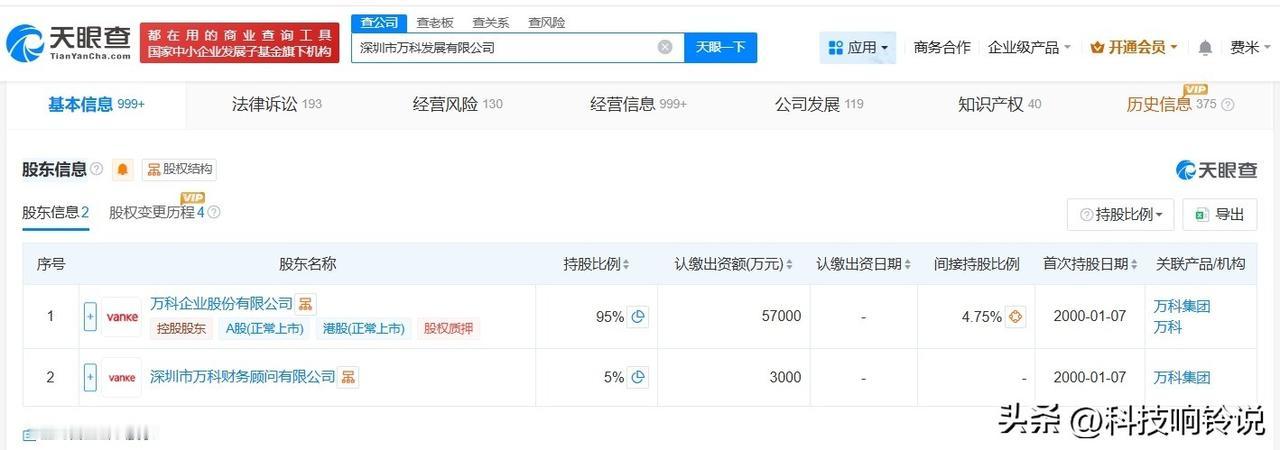Switch to the 历史信息 tab
1280x450 pixels.
[1171, 104]
